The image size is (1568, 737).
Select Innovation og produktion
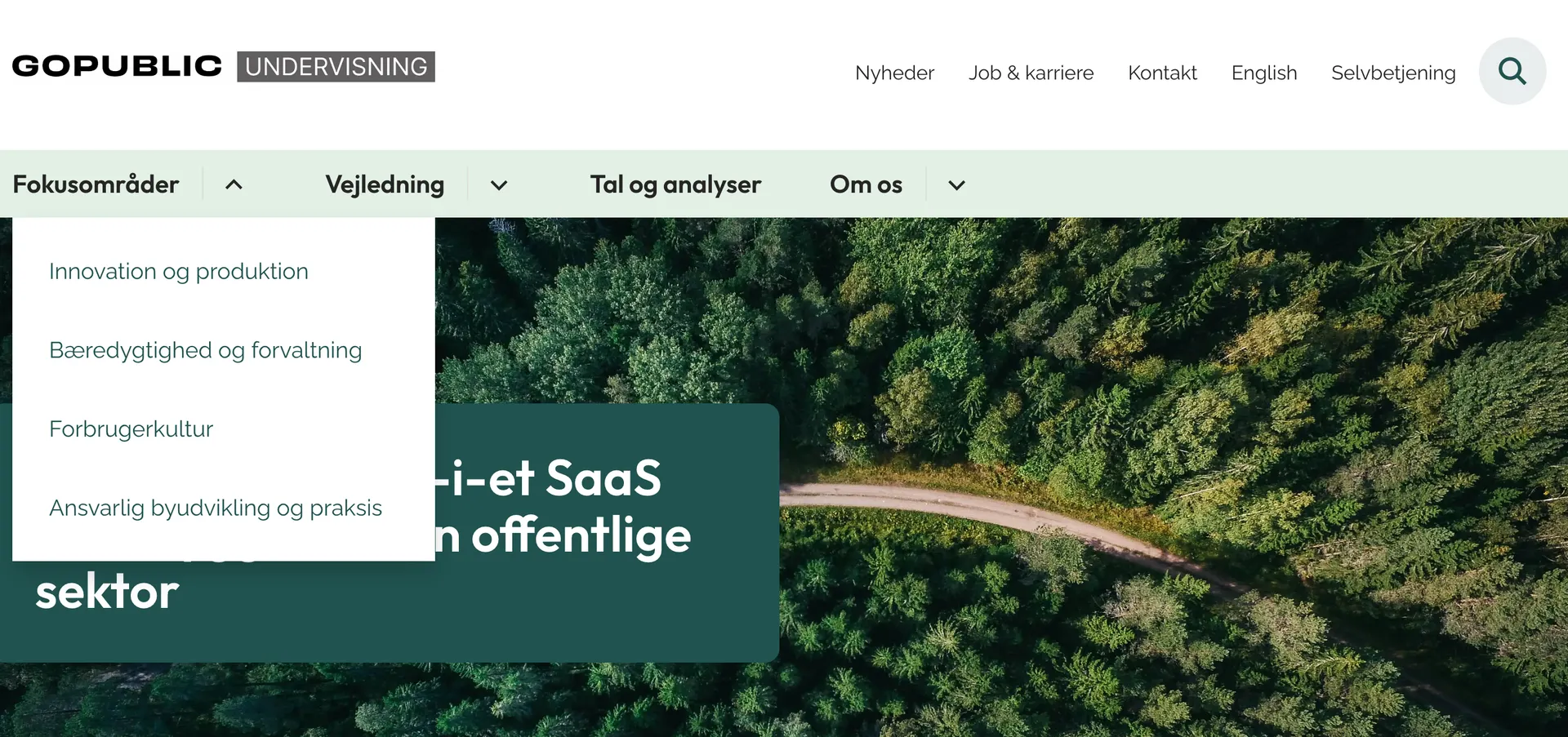(x=179, y=271)
